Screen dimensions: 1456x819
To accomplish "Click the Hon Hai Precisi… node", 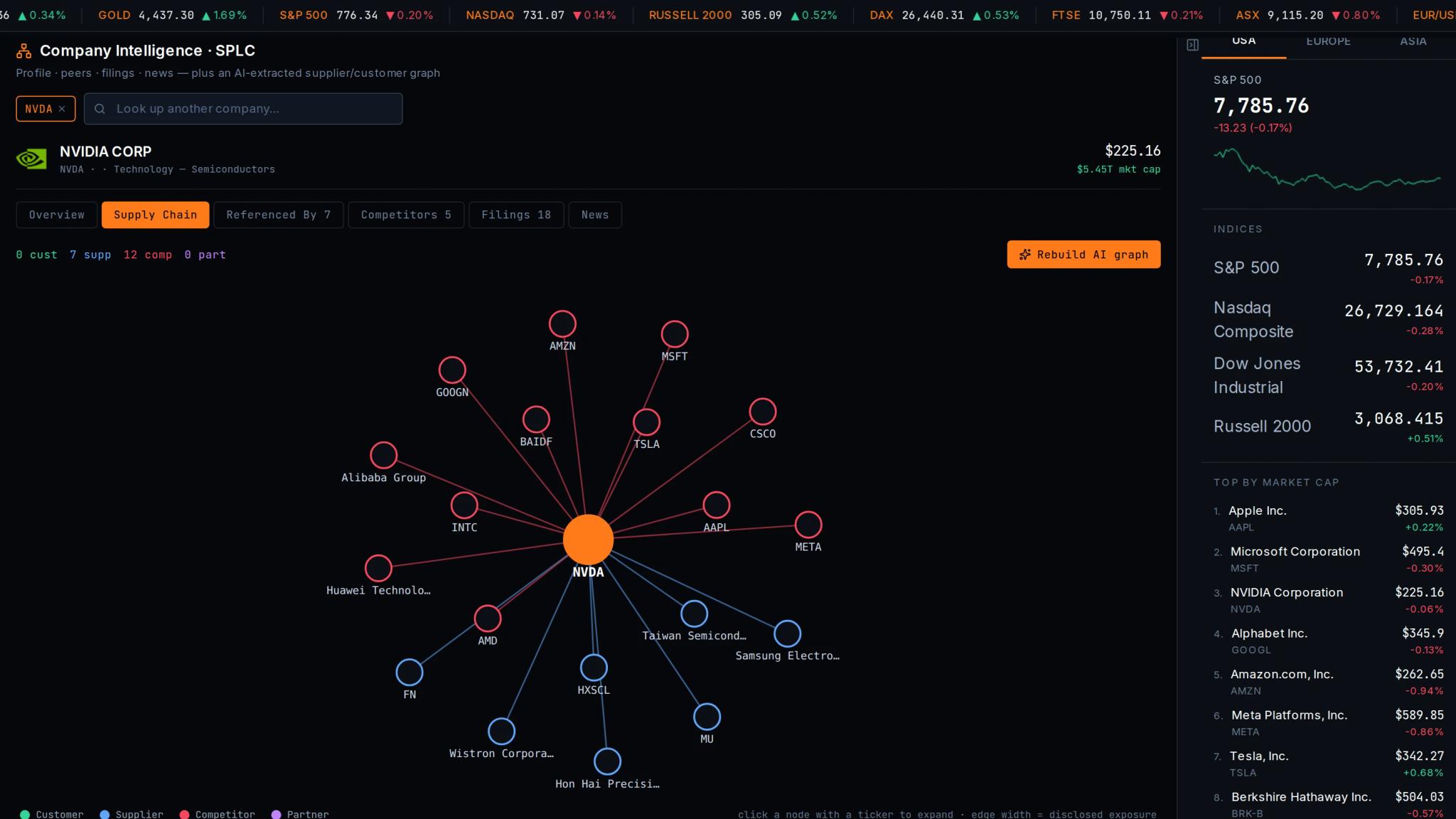I will coord(607,761).
